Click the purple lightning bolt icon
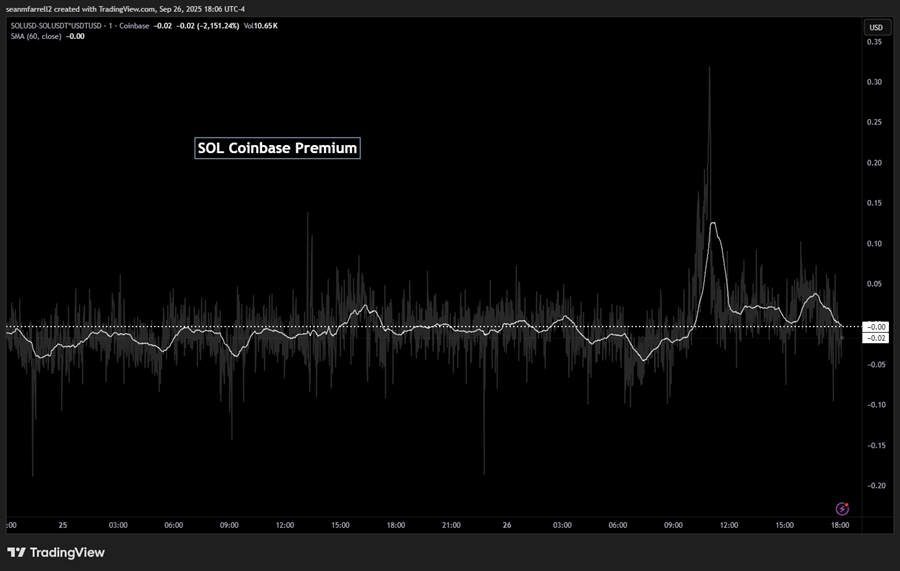Viewport: 900px width, 571px height. [x=842, y=509]
